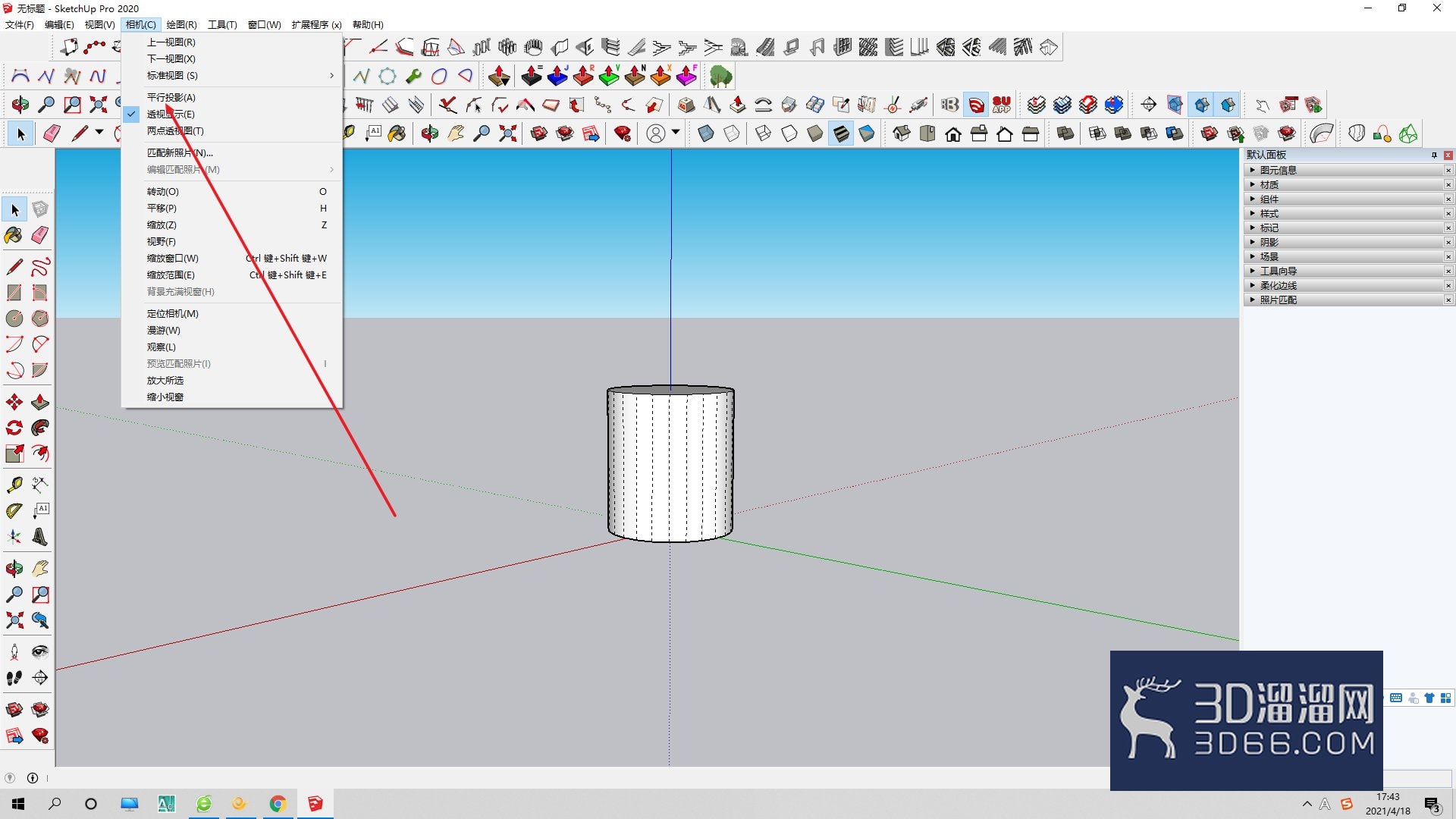Screen dimensions: 1456x819
Task: Click the status bar info icon
Action: pos(33,778)
